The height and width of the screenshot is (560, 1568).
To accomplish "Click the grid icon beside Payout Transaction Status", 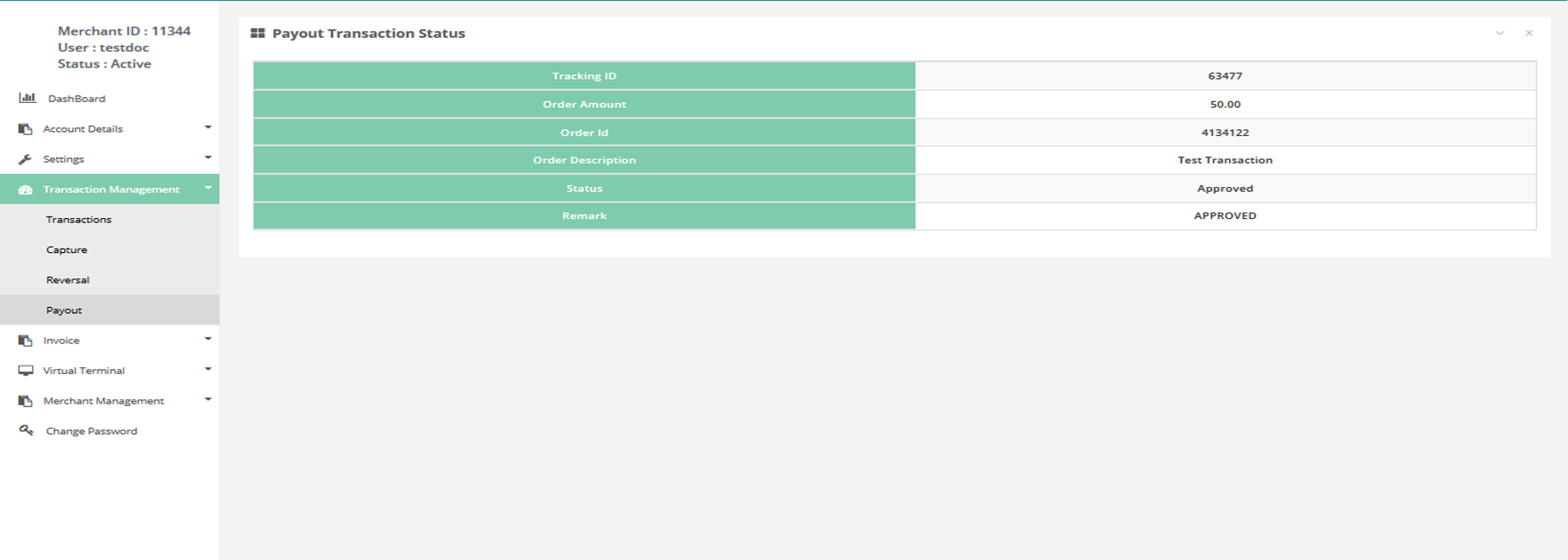I will 258,34.
